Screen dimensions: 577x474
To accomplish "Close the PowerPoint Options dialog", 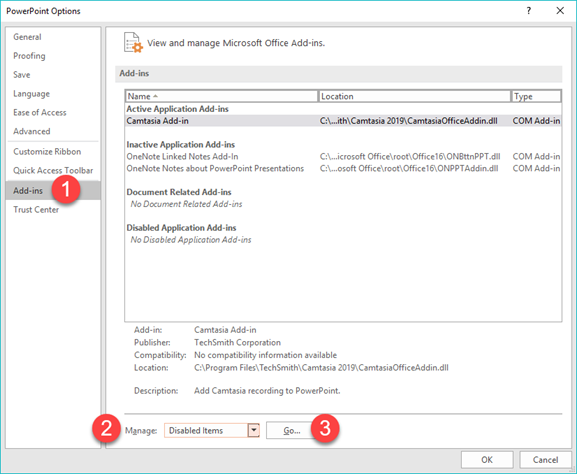I will click(560, 11).
